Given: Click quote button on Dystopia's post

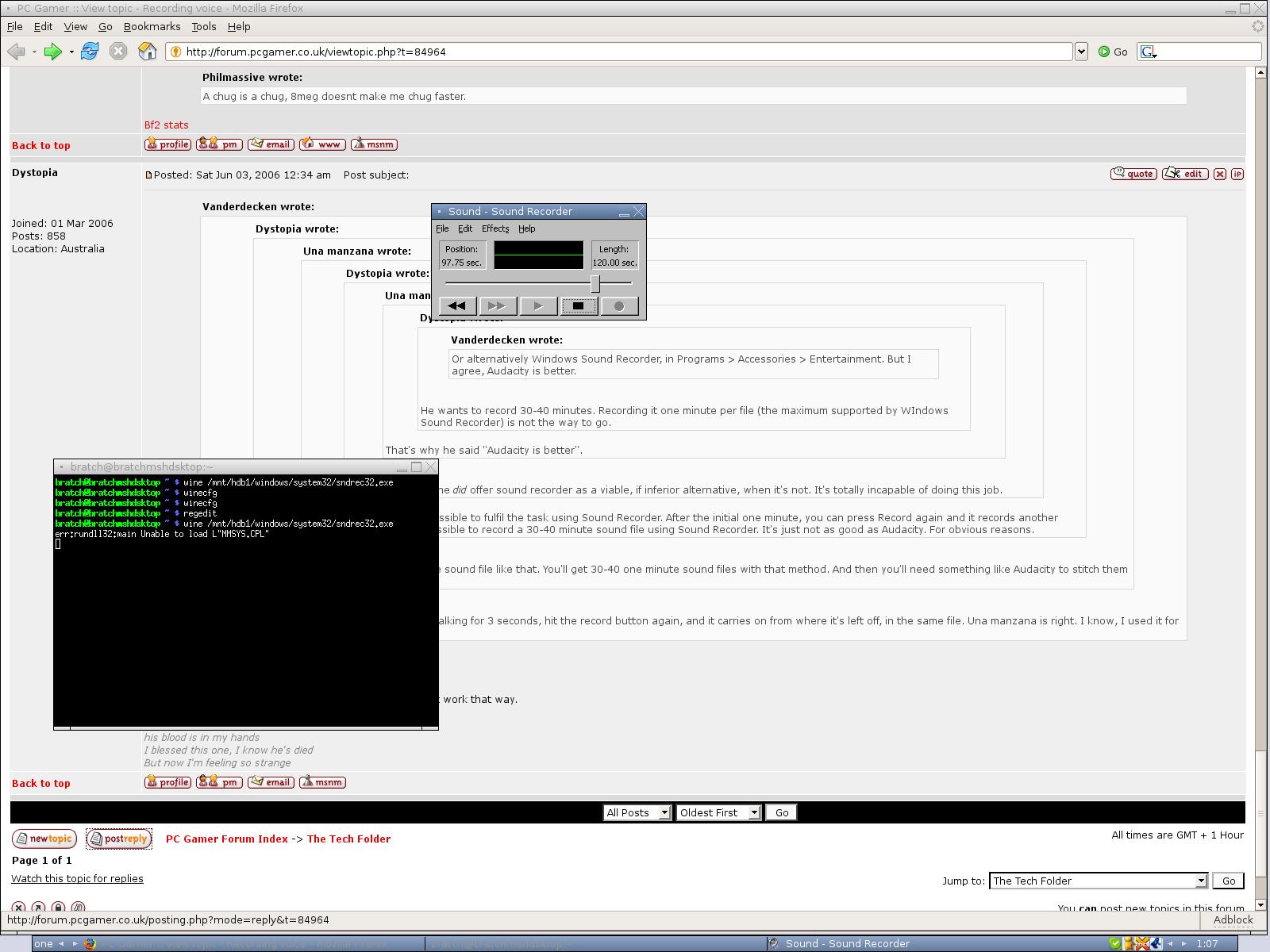Looking at the screenshot, I should pos(1133,174).
